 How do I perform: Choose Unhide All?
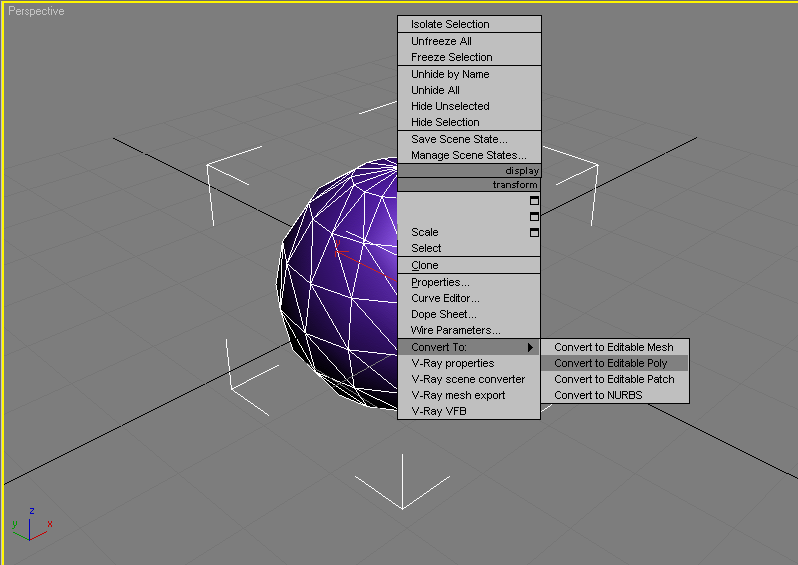pyautogui.click(x=469, y=90)
